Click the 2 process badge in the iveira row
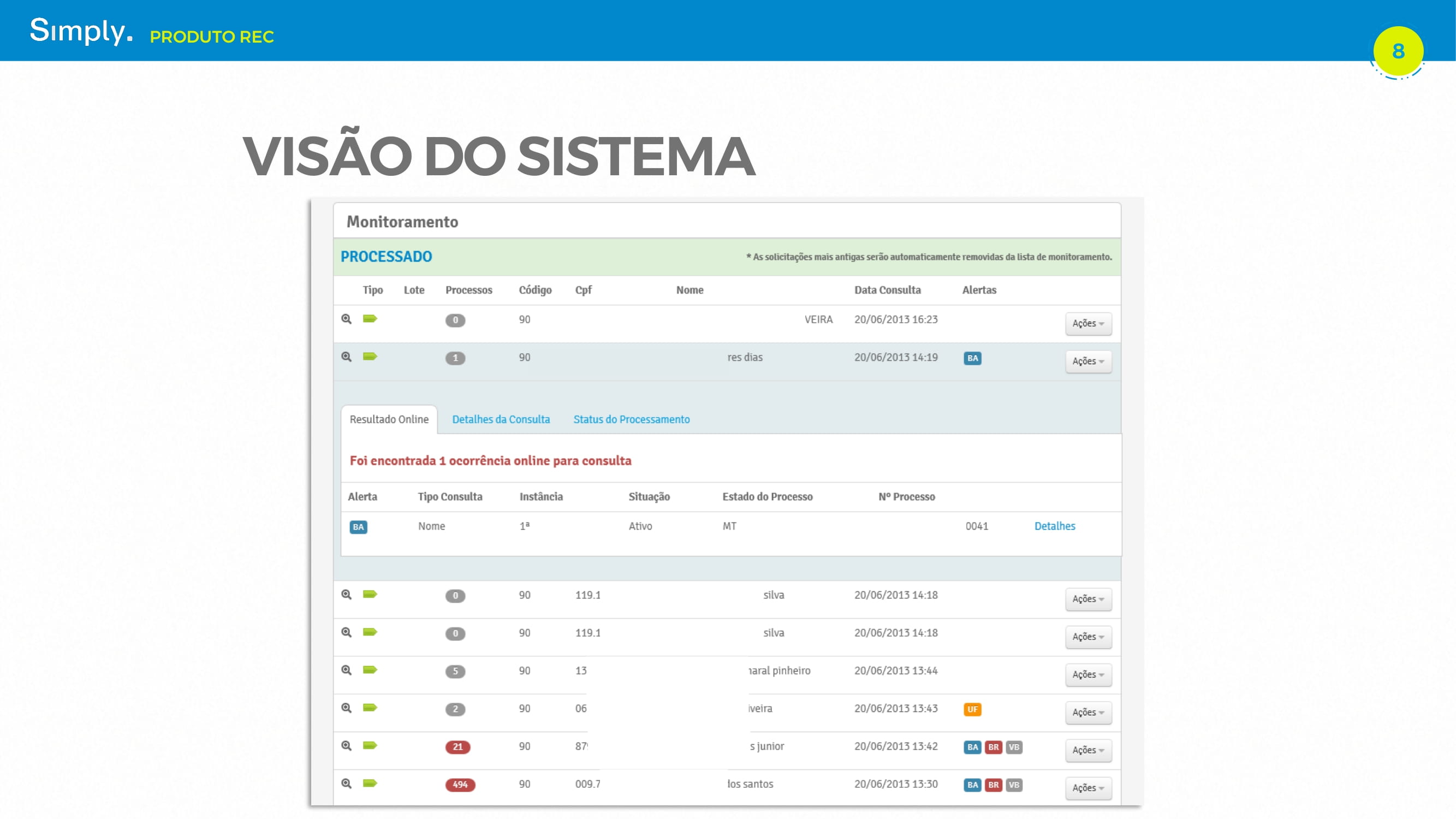Viewport: 1456px width, 819px height. click(455, 709)
